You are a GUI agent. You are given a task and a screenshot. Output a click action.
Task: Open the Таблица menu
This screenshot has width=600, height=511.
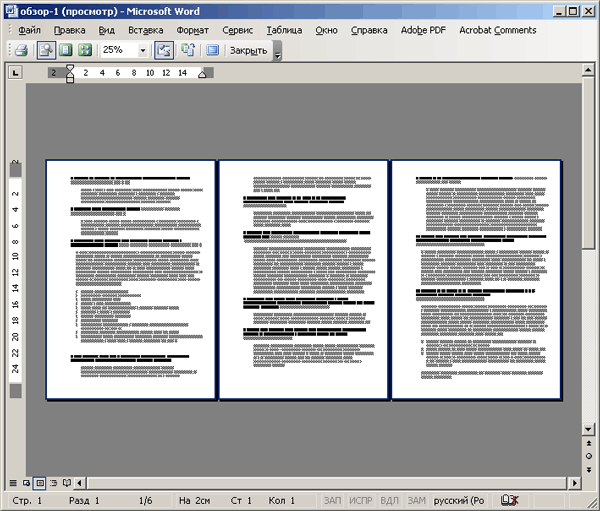pyautogui.click(x=284, y=30)
